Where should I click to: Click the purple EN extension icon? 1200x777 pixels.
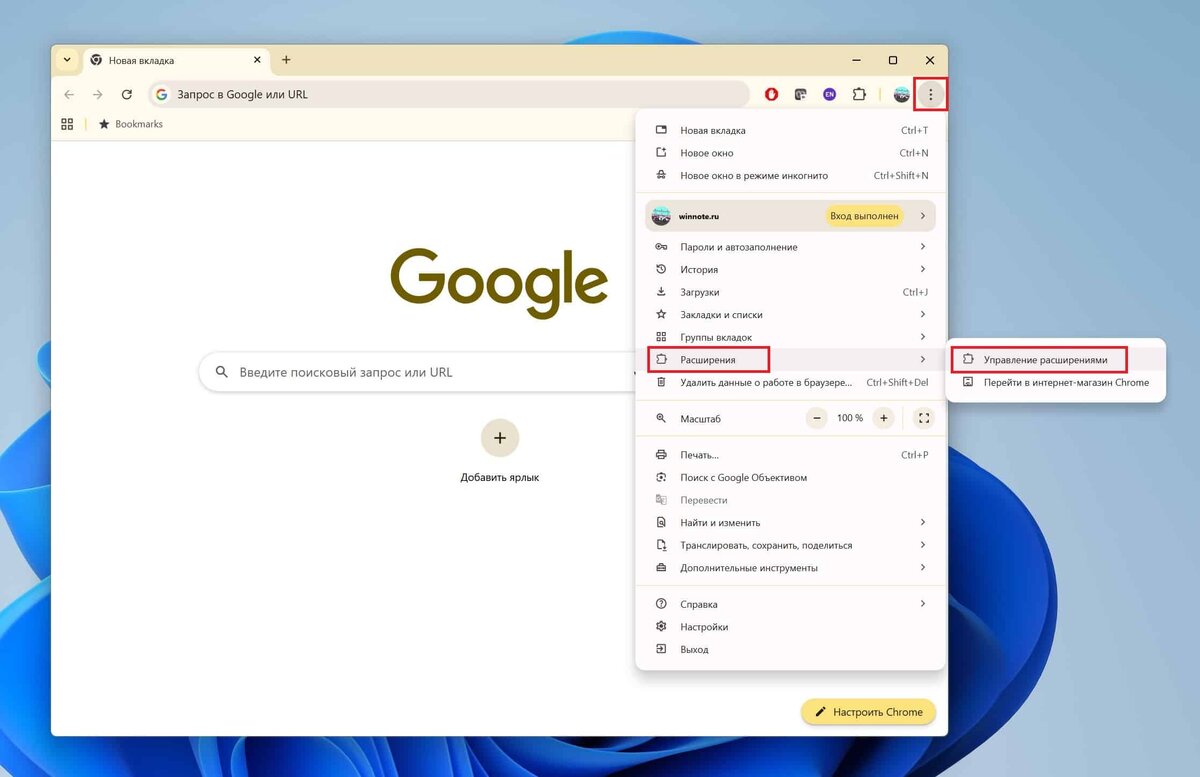click(x=829, y=95)
